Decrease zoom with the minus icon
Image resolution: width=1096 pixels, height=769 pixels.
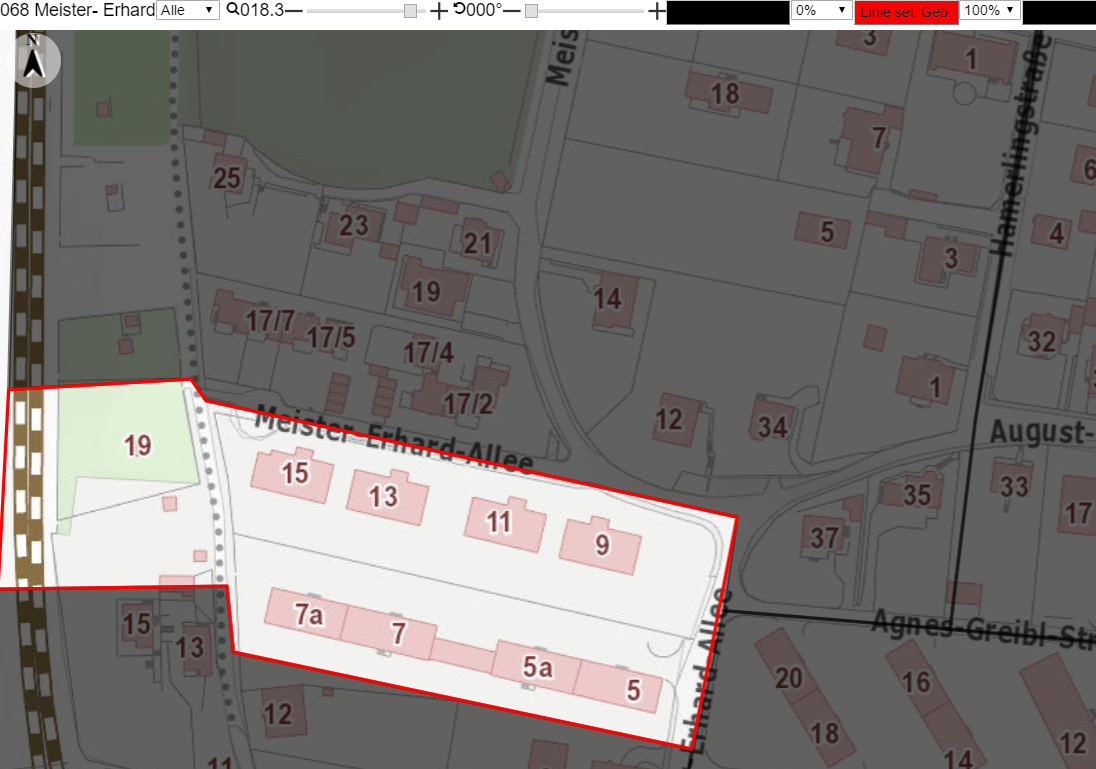point(294,10)
